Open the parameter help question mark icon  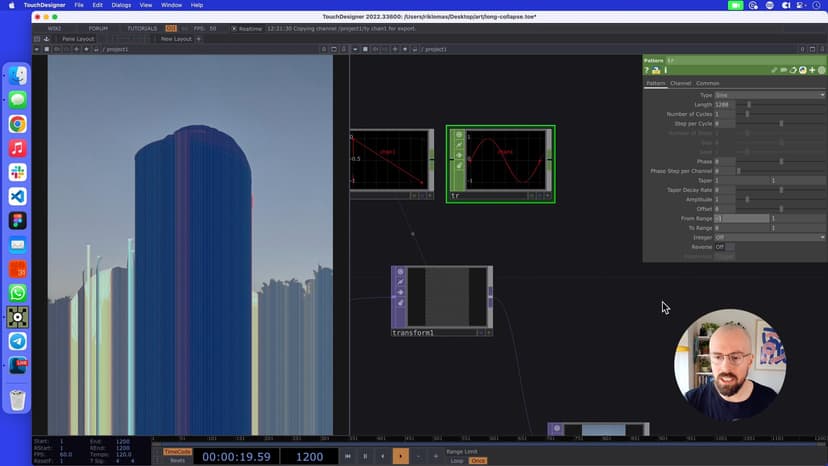pyautogui.click(x=647, y=70)
